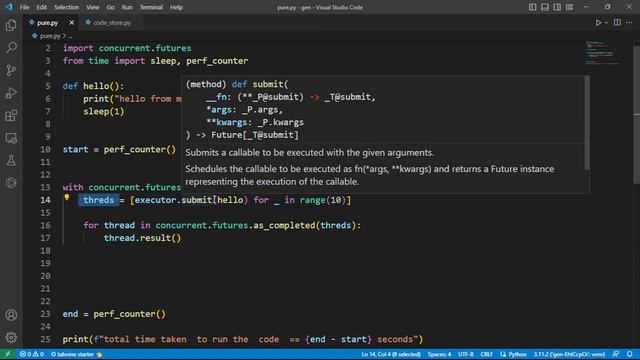Toggle the secondary side bar layout icon
Viewport: 640px width, 360px height.
[557, 7]
